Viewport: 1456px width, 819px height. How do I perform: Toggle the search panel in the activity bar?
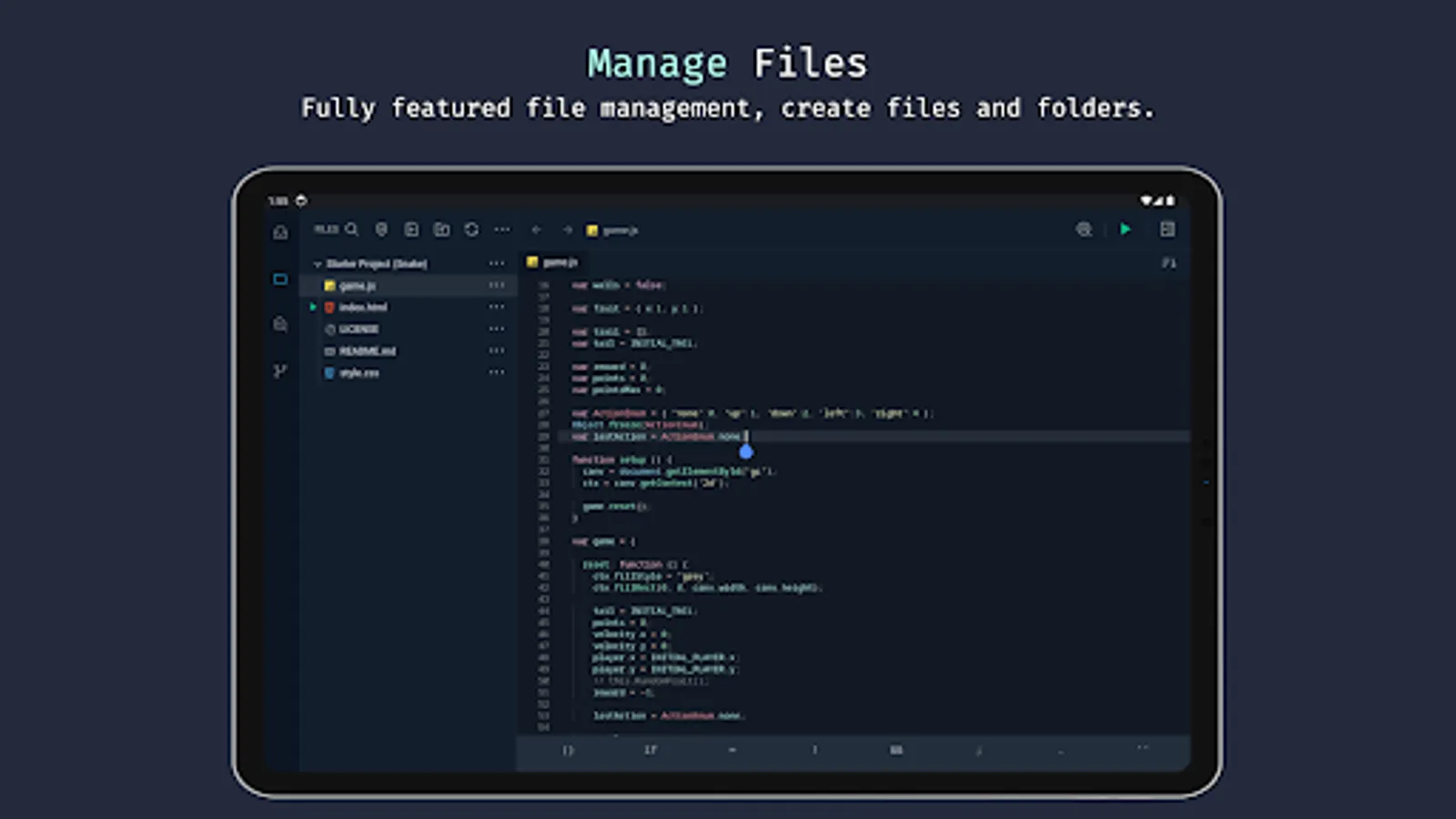(280, 323)
